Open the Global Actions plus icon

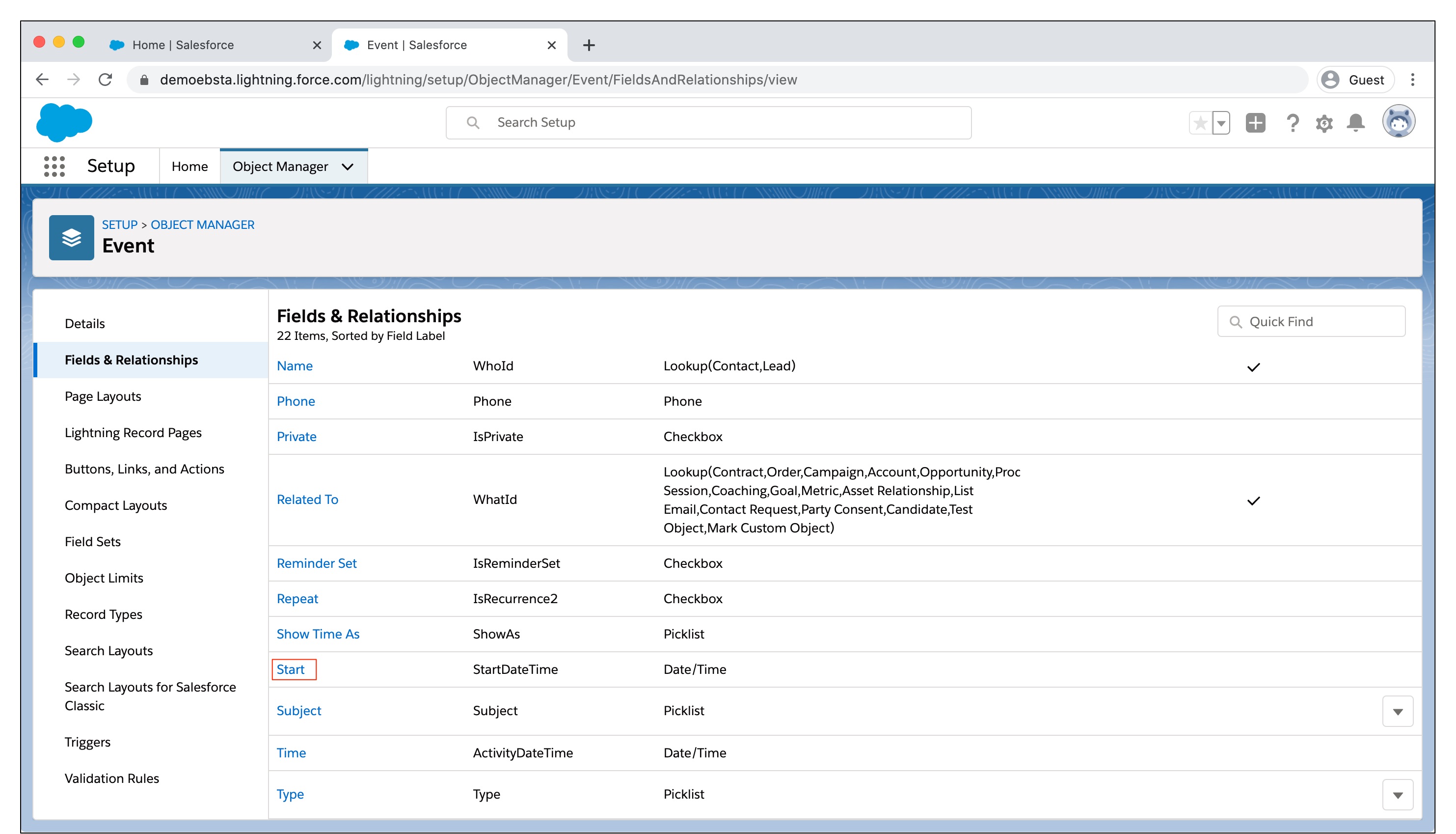pyautogui.click(x=1255, y=123)
